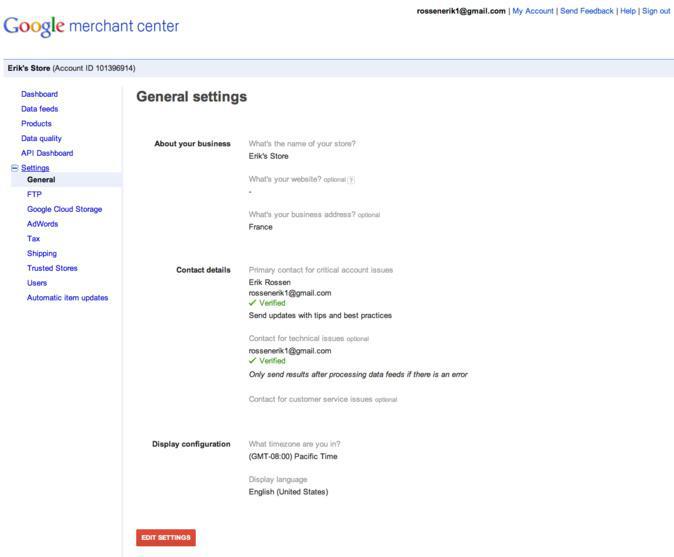The height and width of the screenshot is (557, 674).
Task: Click the website help question mark icon
Action: [x=351, y=180]
